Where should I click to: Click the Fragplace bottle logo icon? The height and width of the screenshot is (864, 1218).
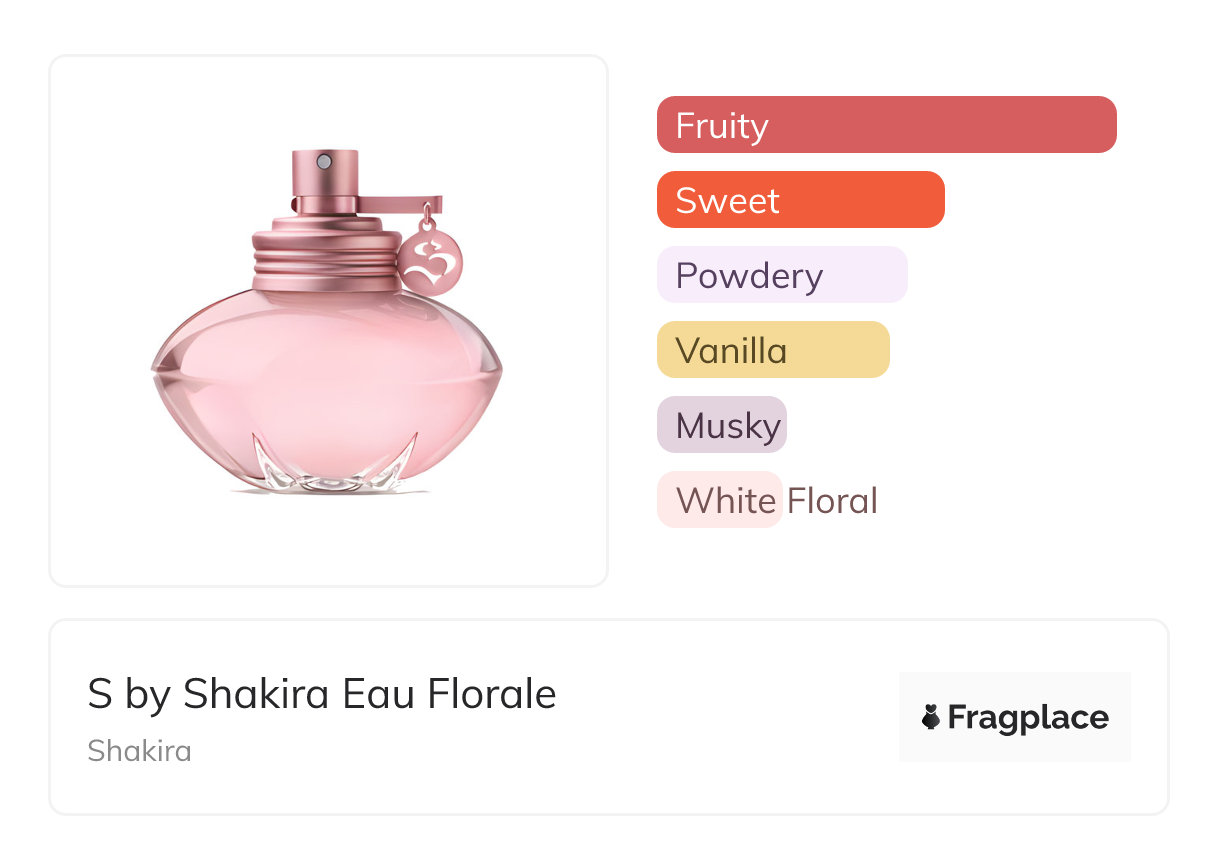click(x=931, y=717)
